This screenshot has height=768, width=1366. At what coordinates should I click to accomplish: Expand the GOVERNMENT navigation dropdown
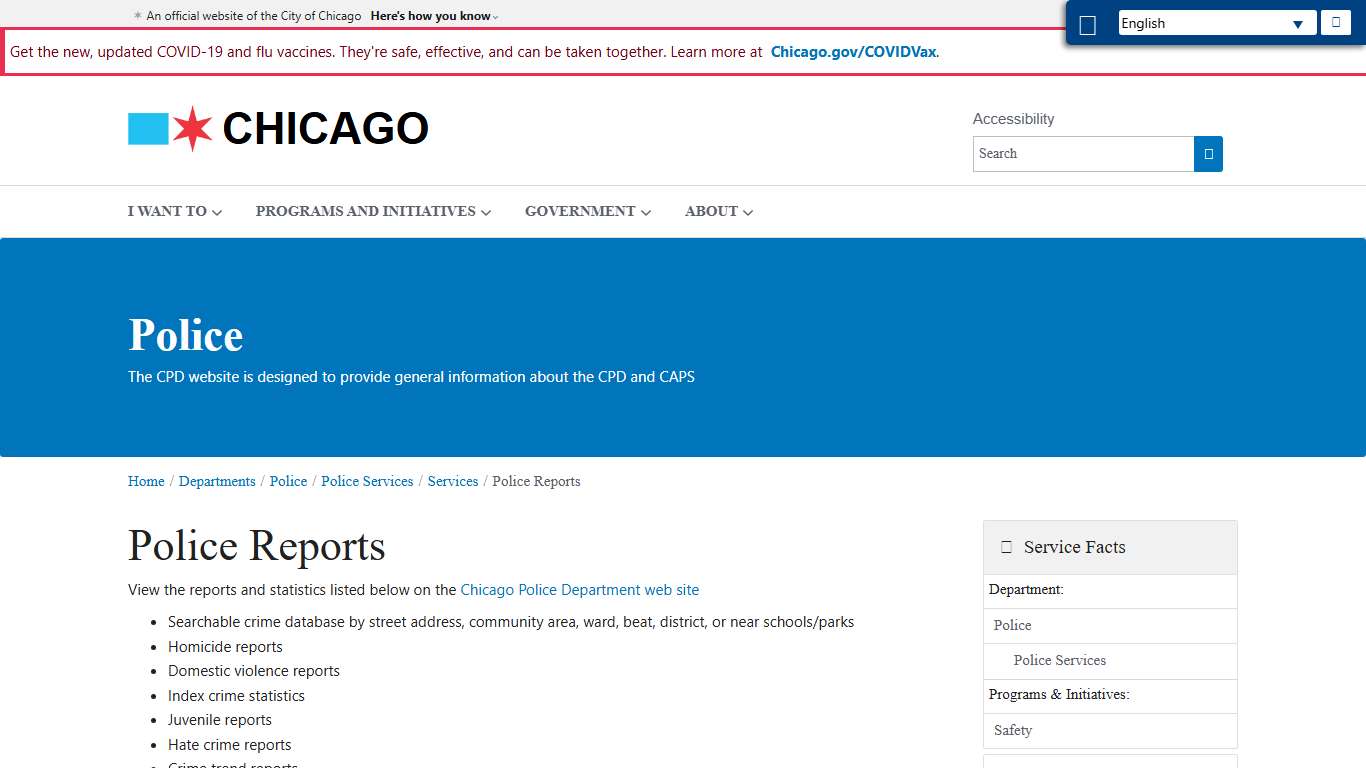tap(587, 211)
